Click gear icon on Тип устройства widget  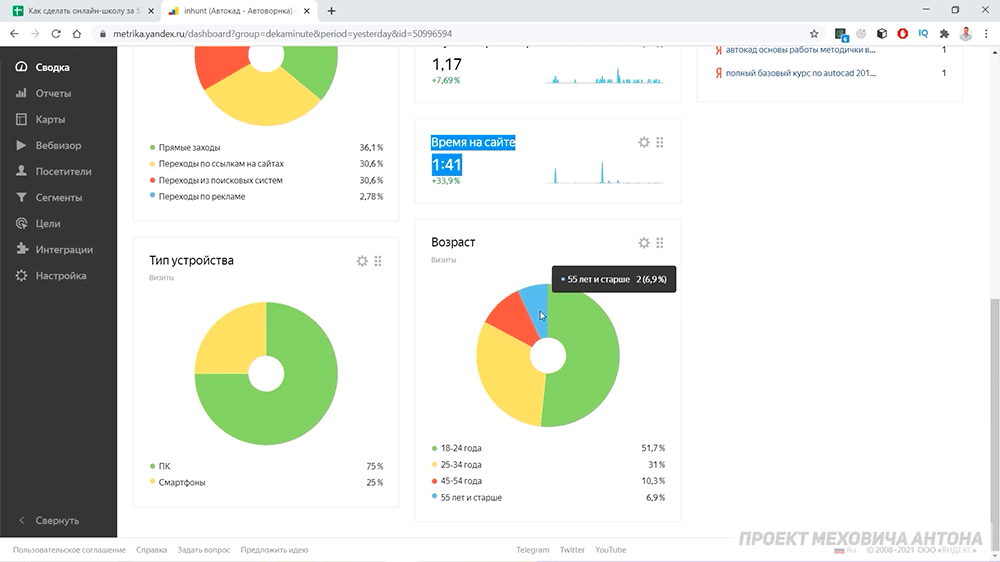(x=362, y=261)
